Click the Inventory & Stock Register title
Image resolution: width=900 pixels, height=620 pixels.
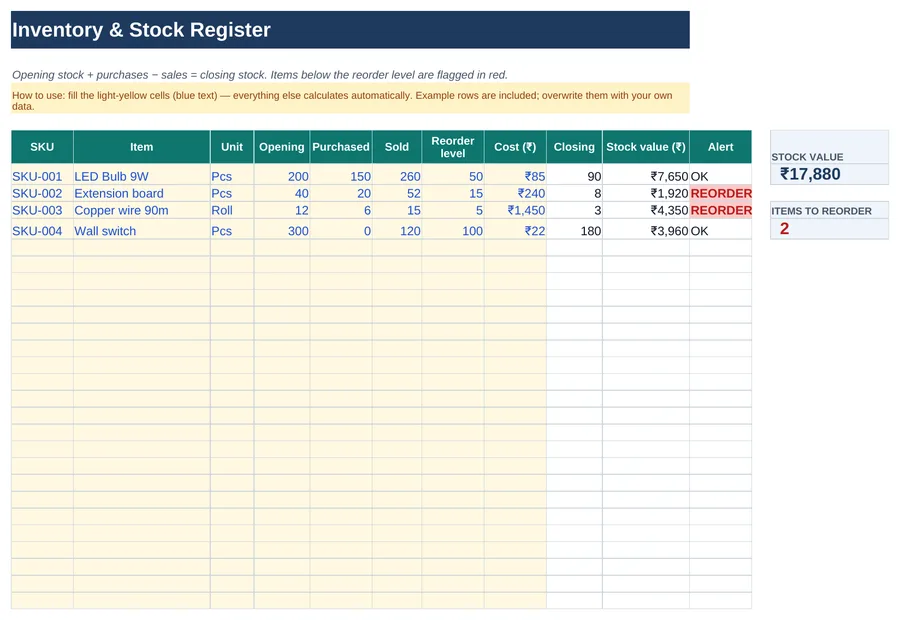click(141, 30)
